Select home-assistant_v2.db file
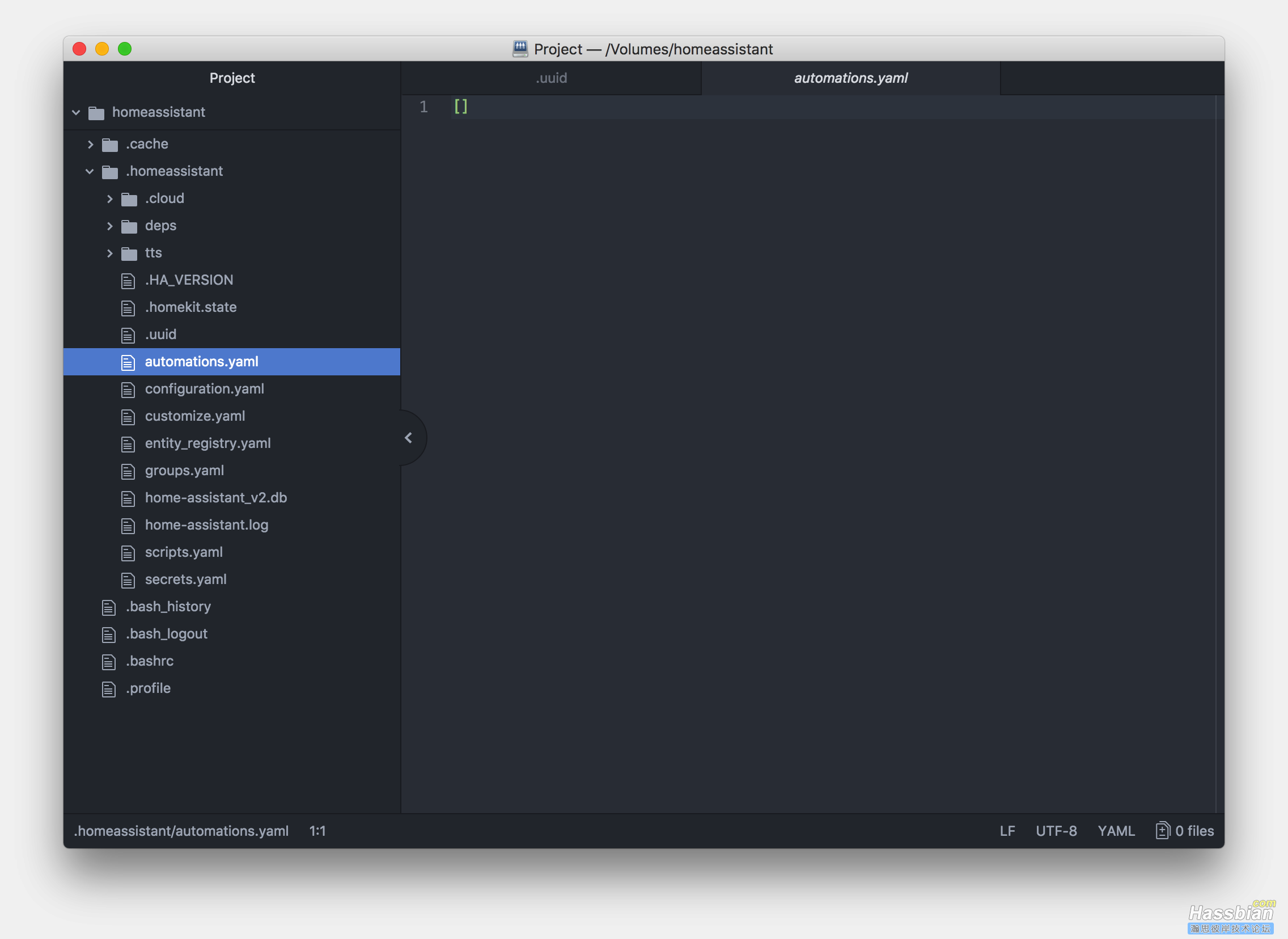Screen dimensions: 1288x939 click(216, 498)
